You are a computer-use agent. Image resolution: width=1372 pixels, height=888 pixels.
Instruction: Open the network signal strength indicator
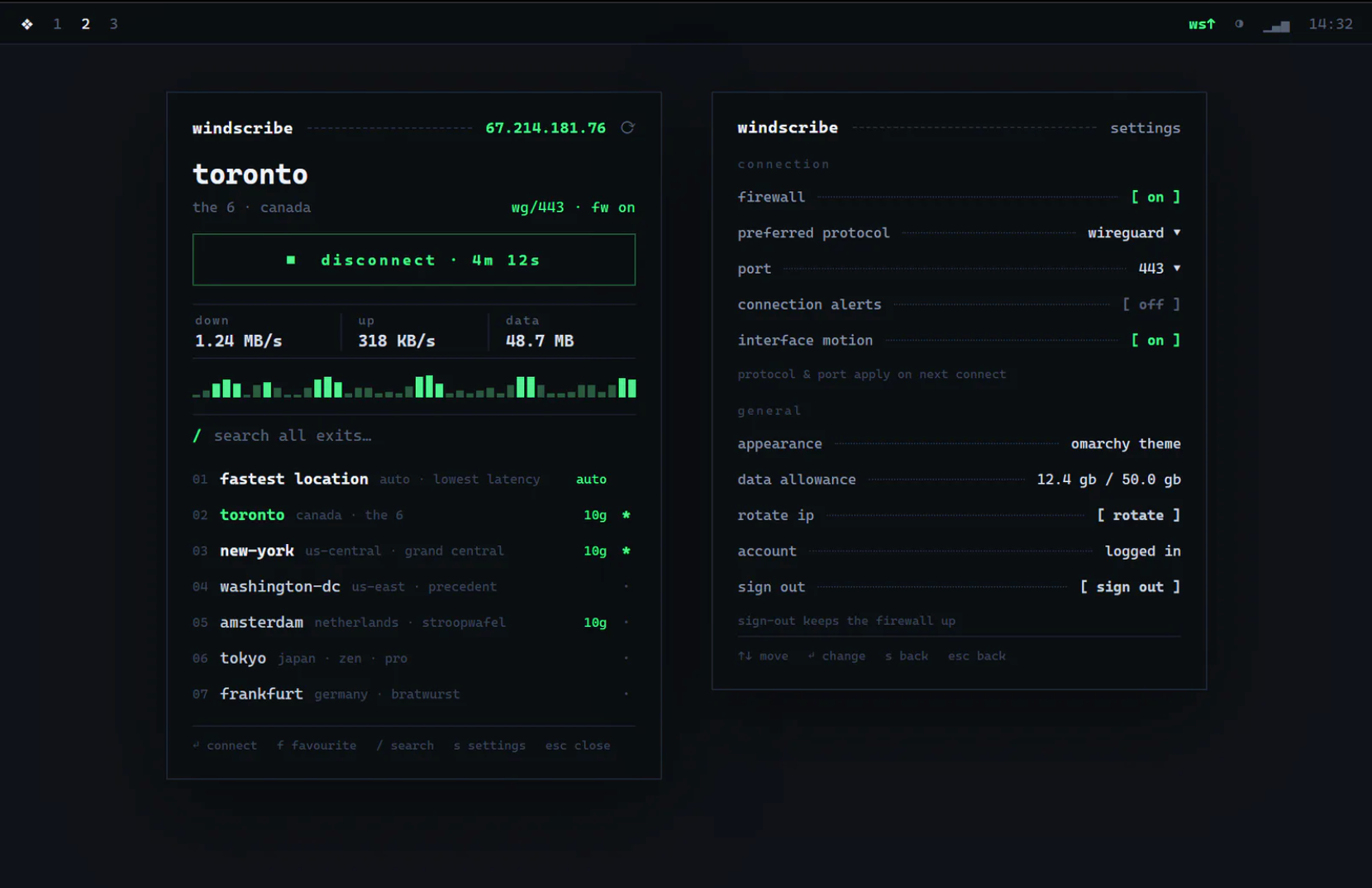pyautogui.click(x=1276, y=26)
